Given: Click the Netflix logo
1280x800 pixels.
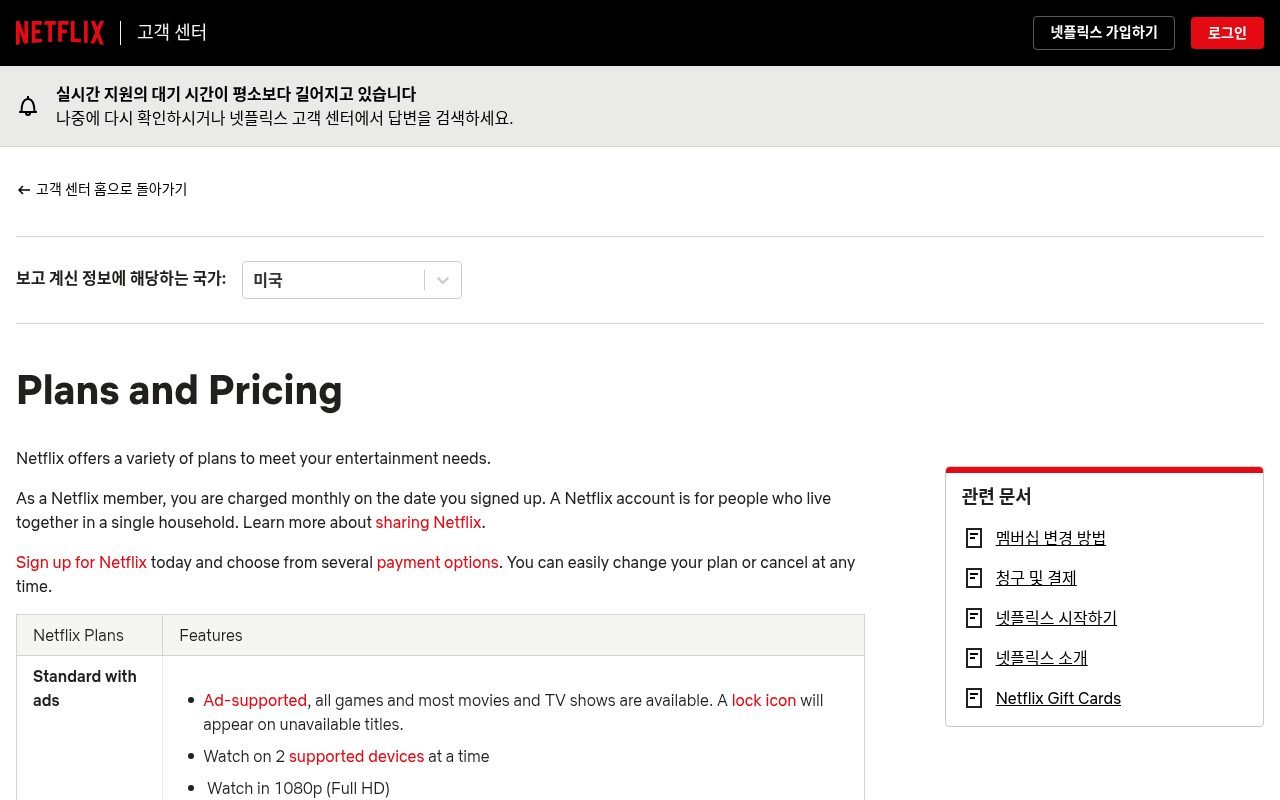Looking at the screenshot, I should click(60, 33).
